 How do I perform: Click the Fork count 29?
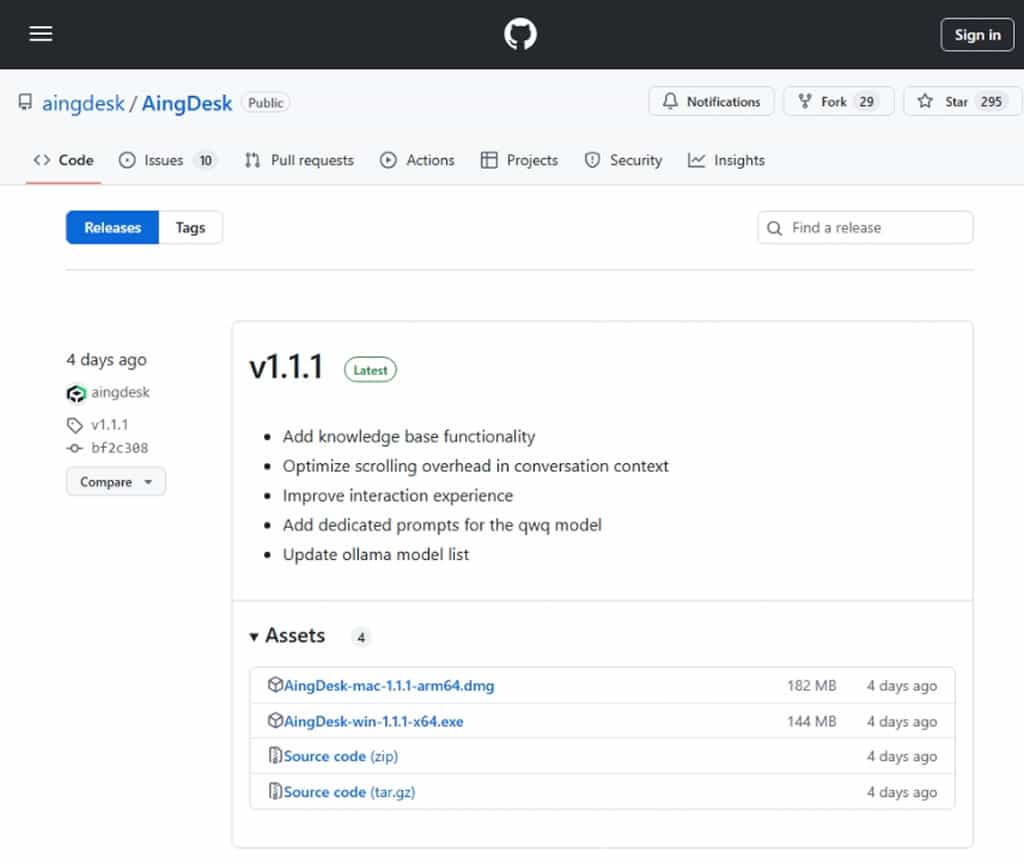click(x=866, y=102)
